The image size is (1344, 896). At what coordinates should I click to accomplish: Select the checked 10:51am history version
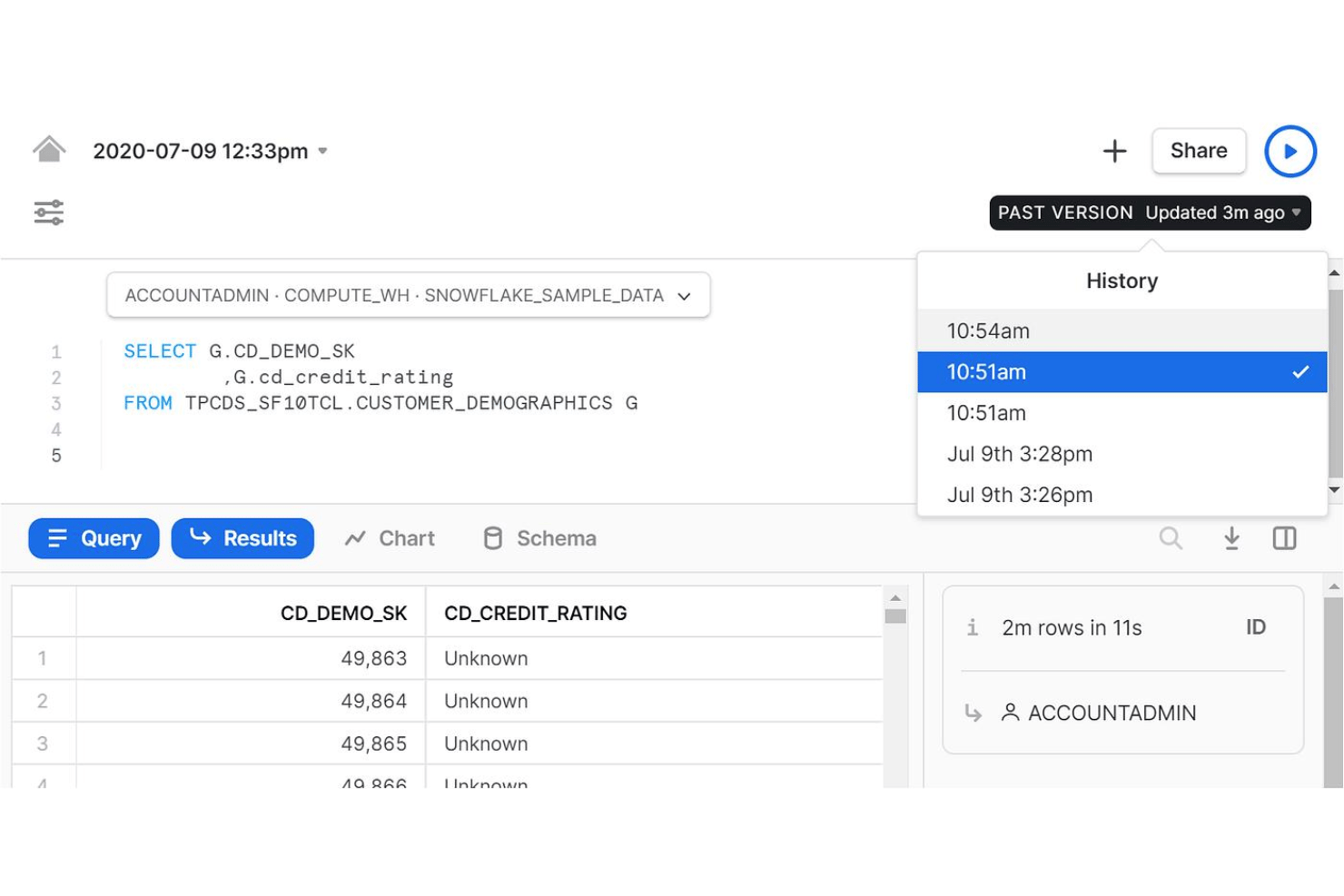[x=1122, y=372]
